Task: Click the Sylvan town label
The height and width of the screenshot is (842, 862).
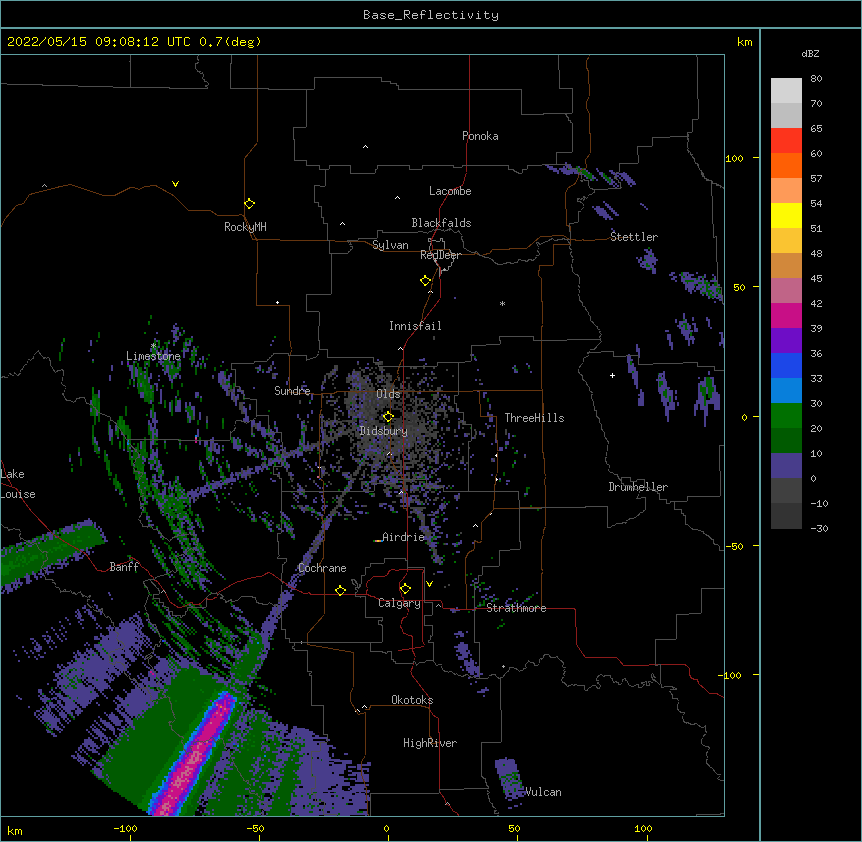Action: [390, 245]
